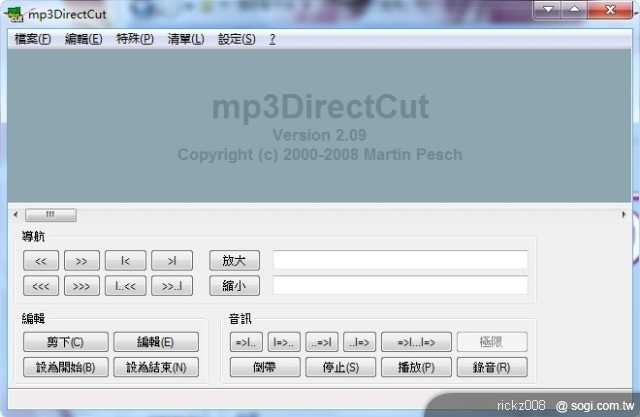
Task: Start playback with 播放(P) button
Action: 416,367
